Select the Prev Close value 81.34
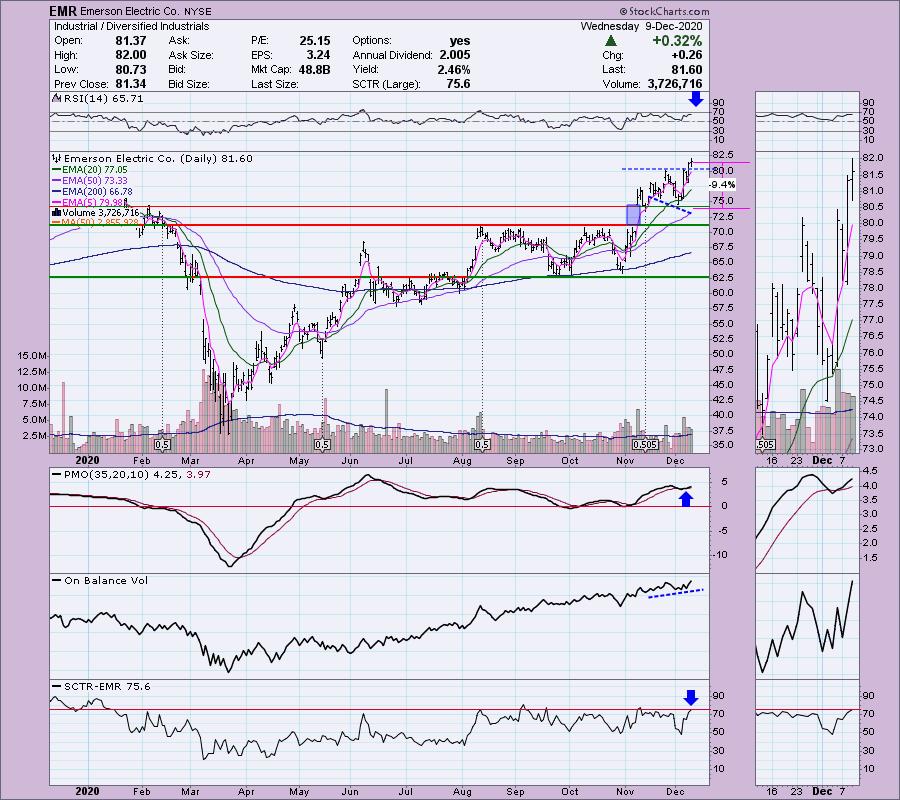 pyautogui.click(x=131, y=84)
